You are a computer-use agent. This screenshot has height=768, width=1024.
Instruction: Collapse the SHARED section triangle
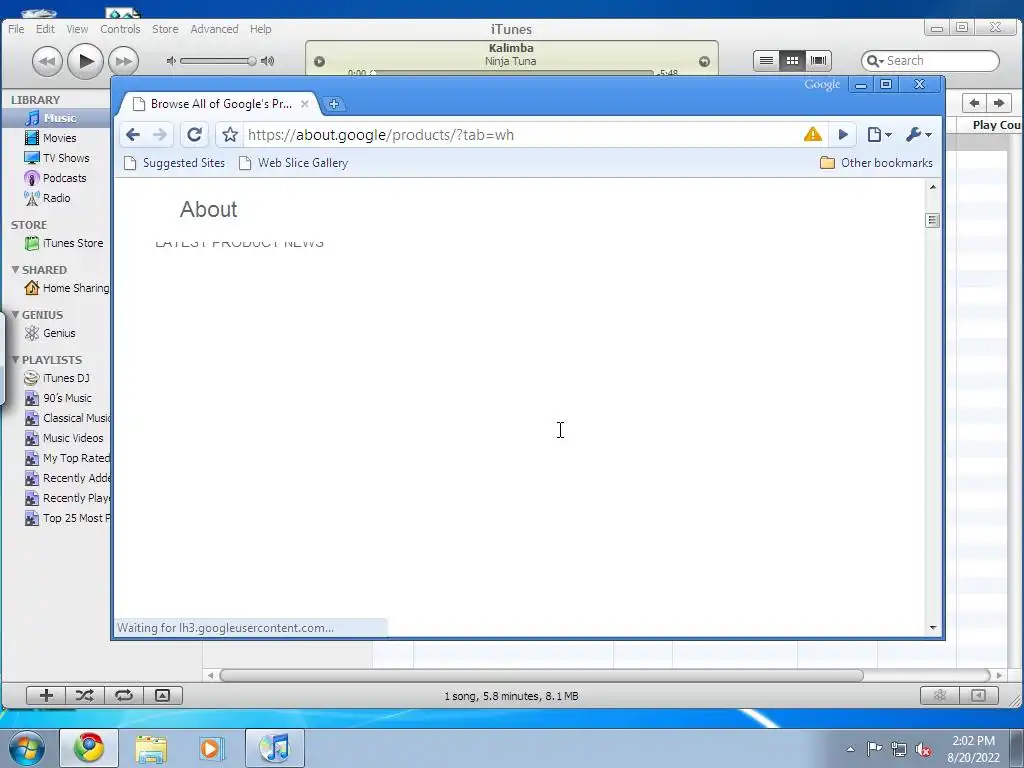tap(15, 270)
